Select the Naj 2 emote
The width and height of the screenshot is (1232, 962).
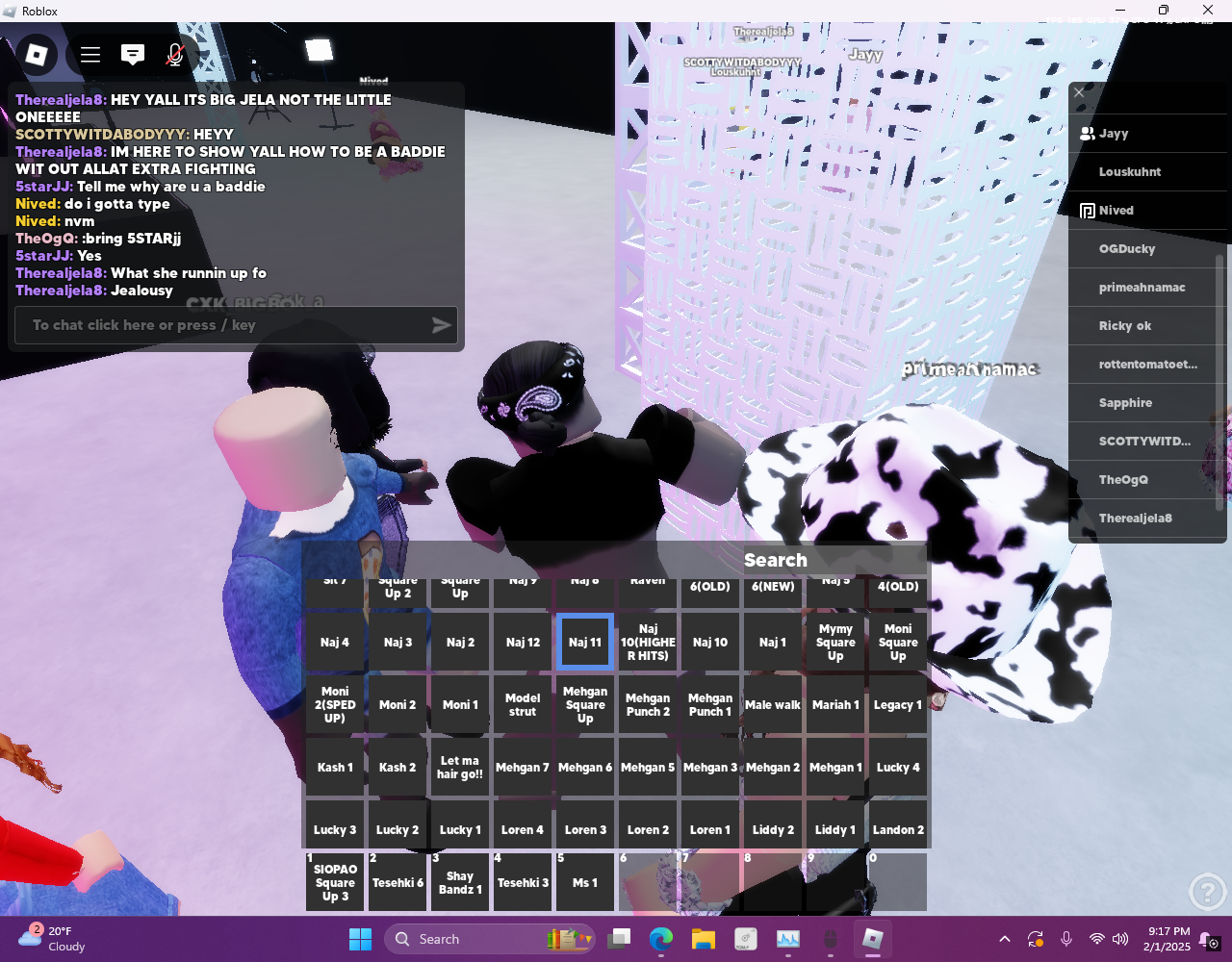click(460, 643)
